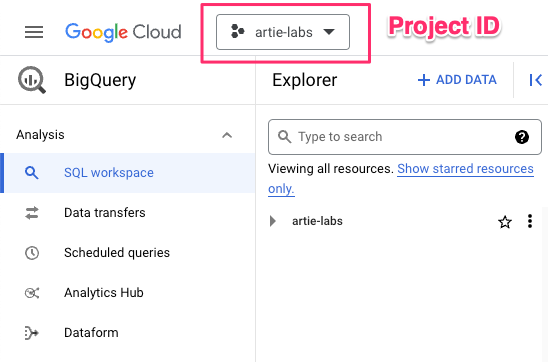Click the Google Cloud logo
Viewport: 548px width, 362px height.
[x=123, y=32]
